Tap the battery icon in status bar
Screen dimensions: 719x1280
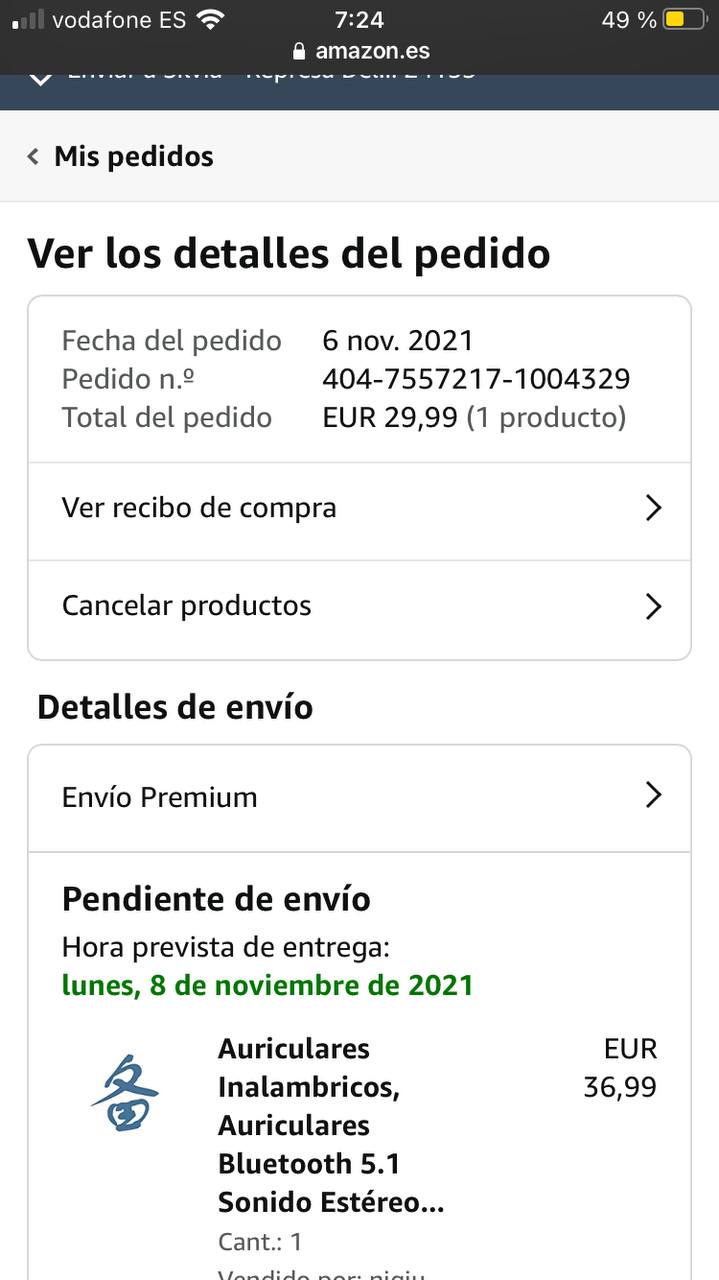pos(684,19)
